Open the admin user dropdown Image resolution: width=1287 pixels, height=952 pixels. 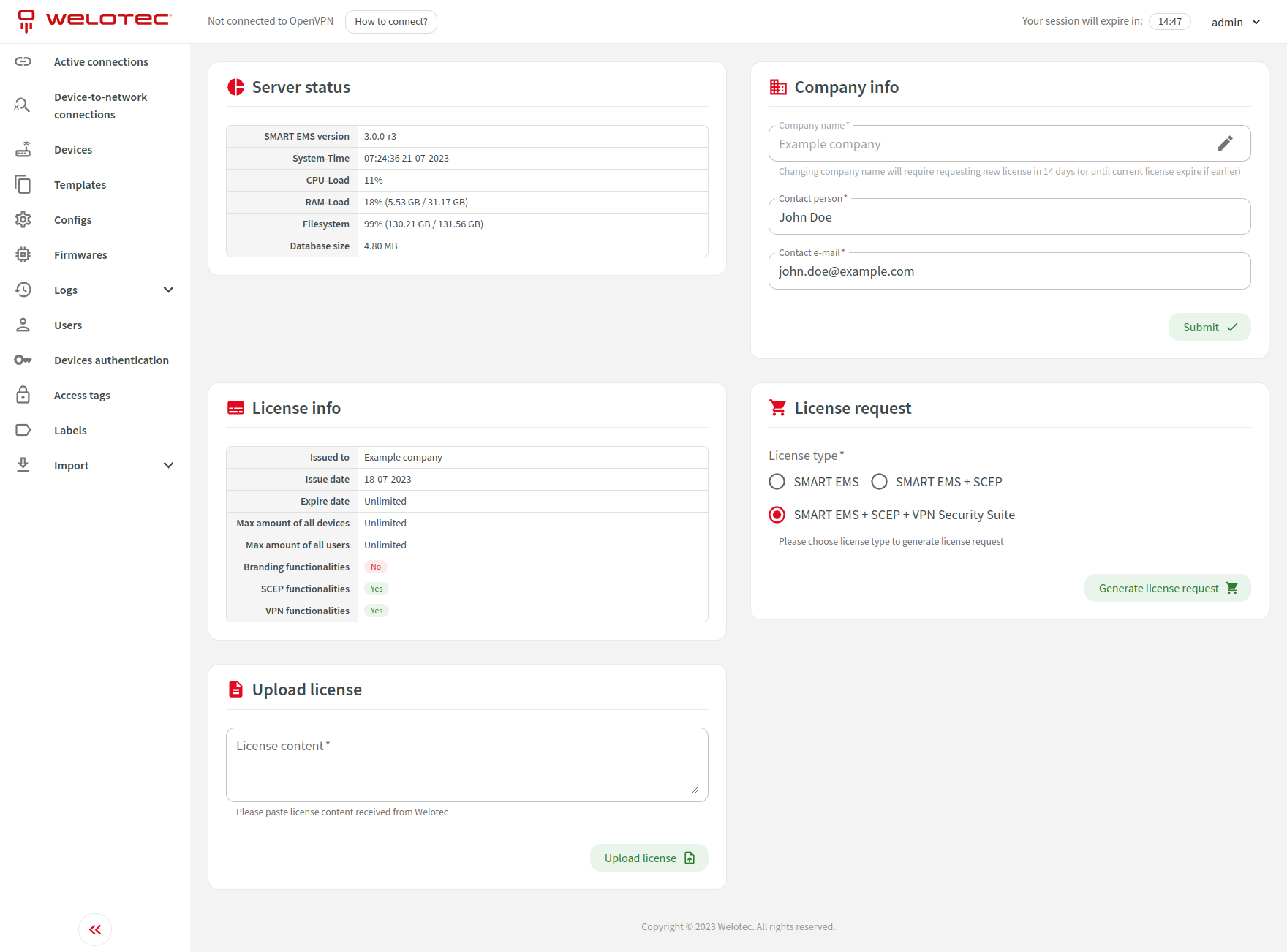[x=1236, y=22]
